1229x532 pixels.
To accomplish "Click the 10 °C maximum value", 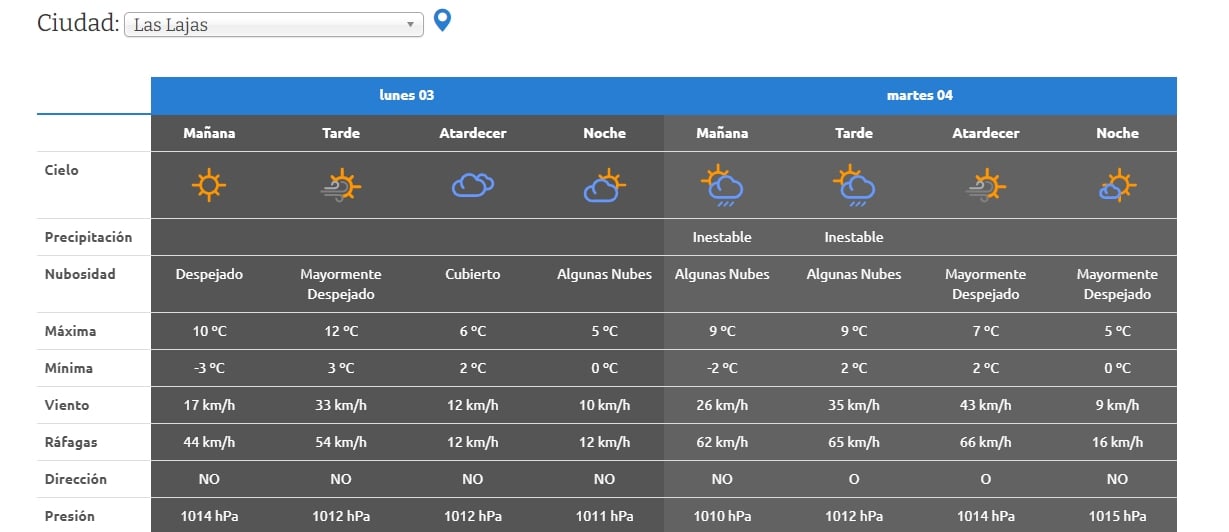I will pos(209,331).
